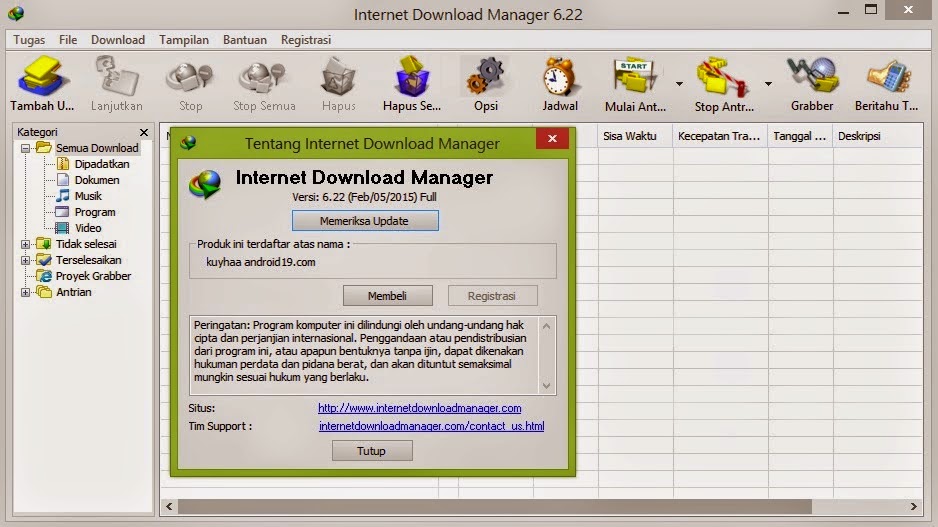The image size is (938, 527).
Task: Click the Video filmstrip icon
Action: (x=62, y=228)
